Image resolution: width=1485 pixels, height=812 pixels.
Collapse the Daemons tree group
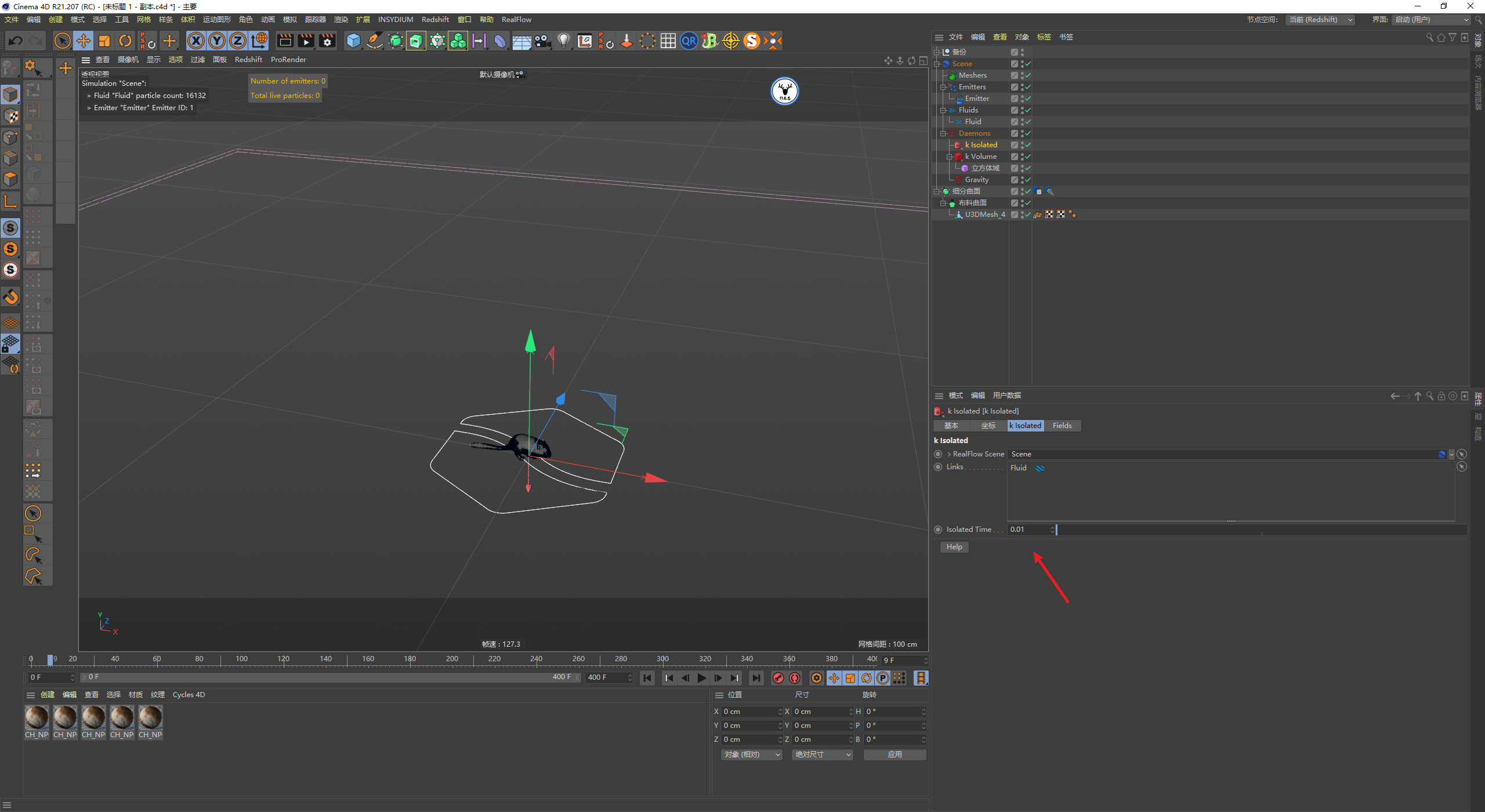click(x=943, y=133)
